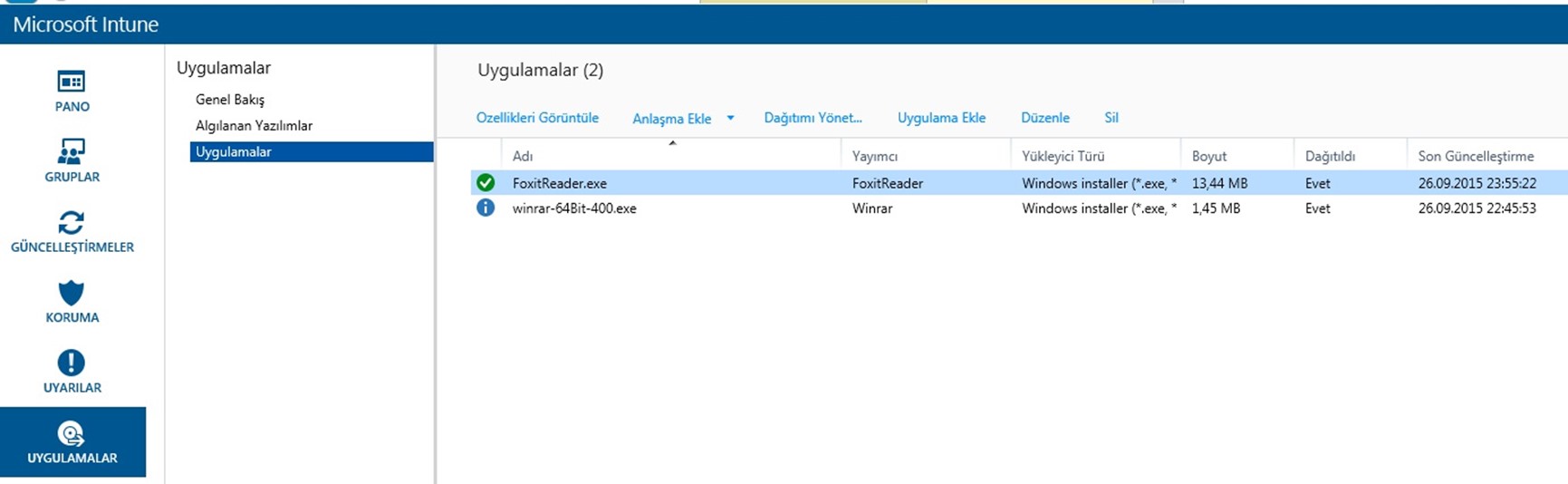The height and width of the screenshot is (484, 1568).
Task: Select the FoxitReader.exe row name
Action: [559, 183]
